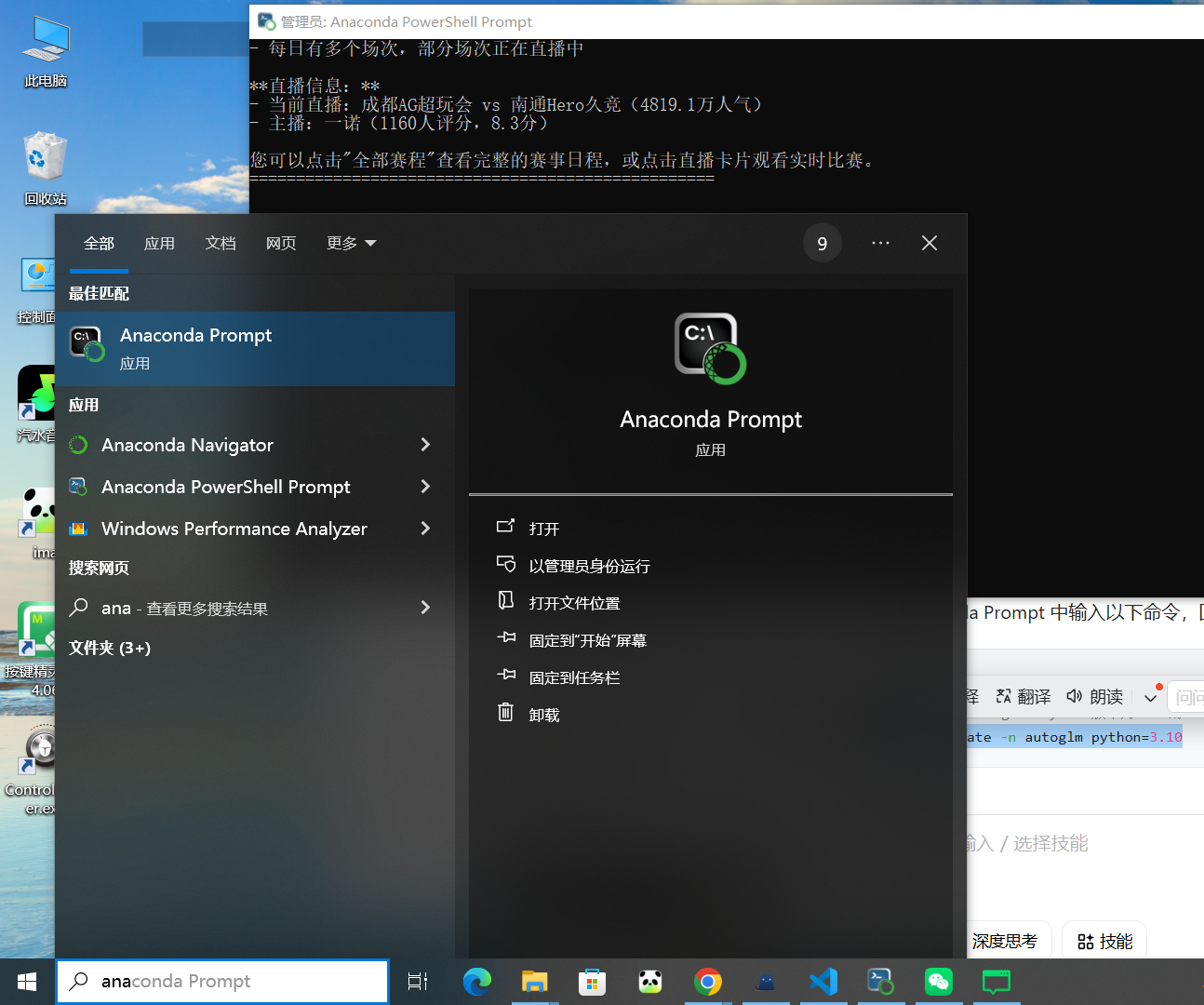The height and width of the screenshot is (1005, 1204).
Task: Switch to the 全部 (All) search tab
Action: pos(99,243)
